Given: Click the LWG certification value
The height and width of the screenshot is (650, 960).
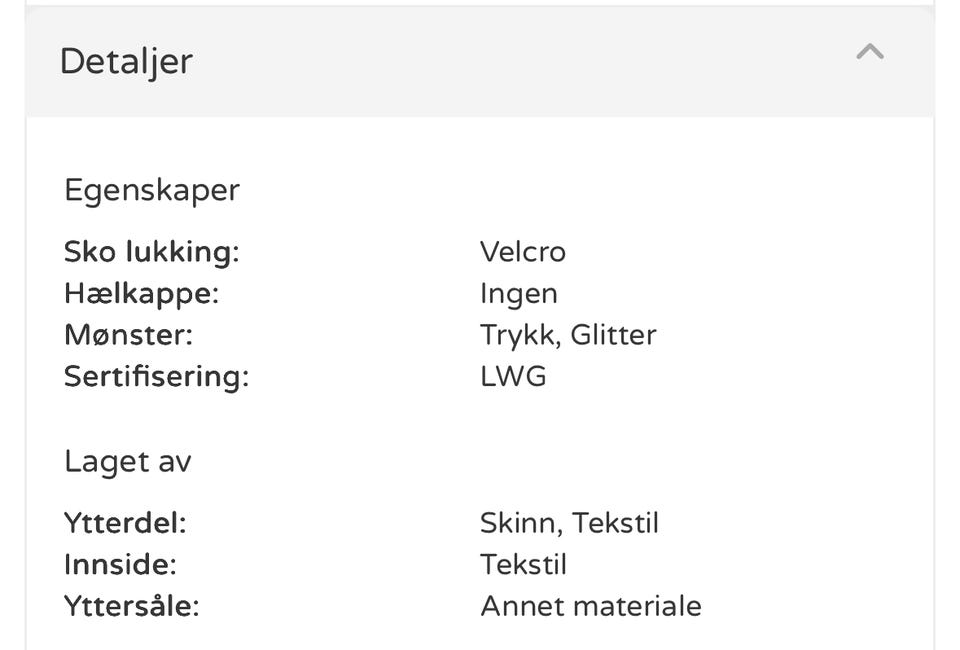Looking at the screenshot, I should pyautogui.click(x=513, y=376).
